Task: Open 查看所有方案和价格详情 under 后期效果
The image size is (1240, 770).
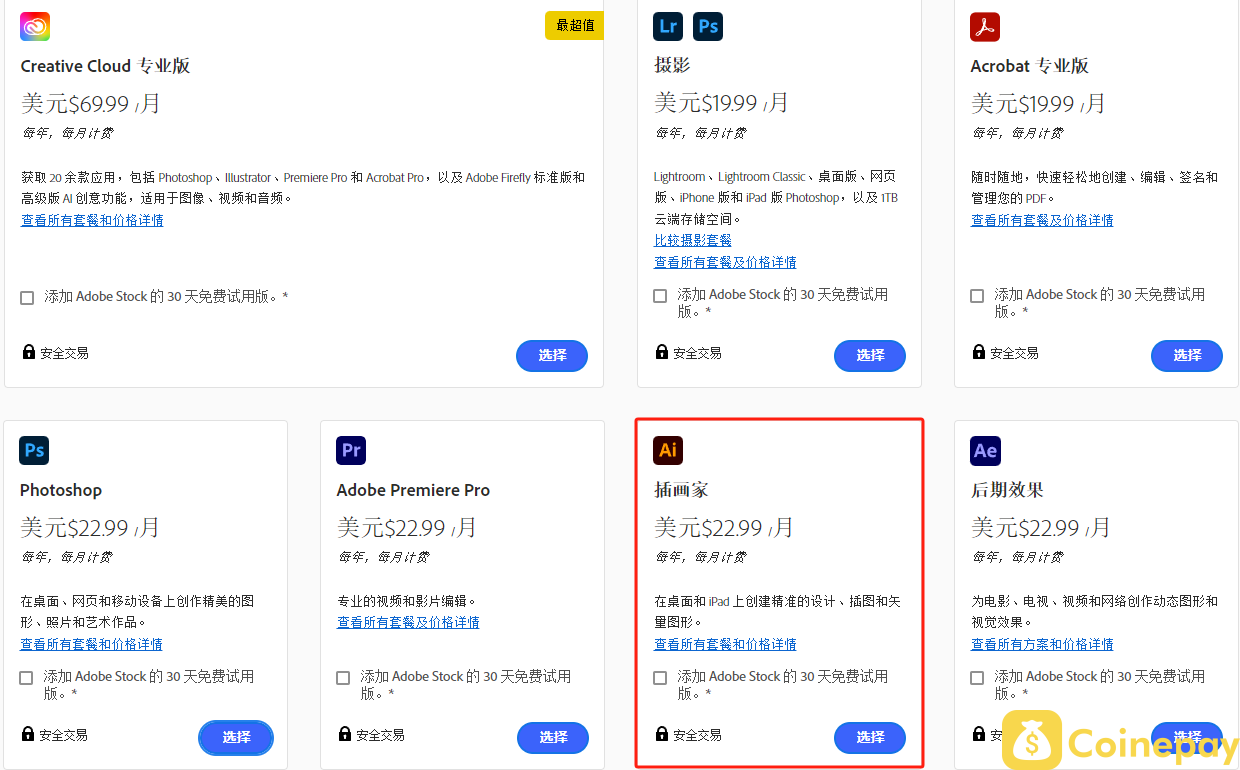Action: (x=1042, y=644)
